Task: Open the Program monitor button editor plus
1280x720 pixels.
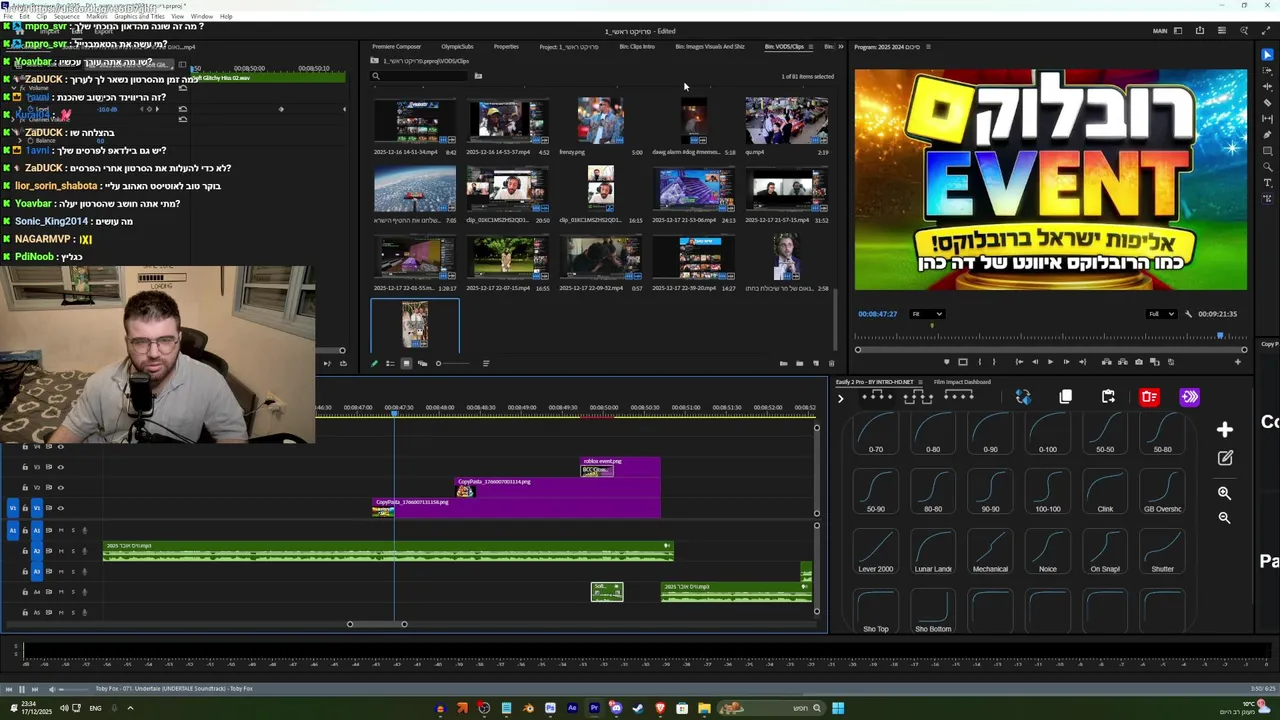Action: [x=1237, y=362]
